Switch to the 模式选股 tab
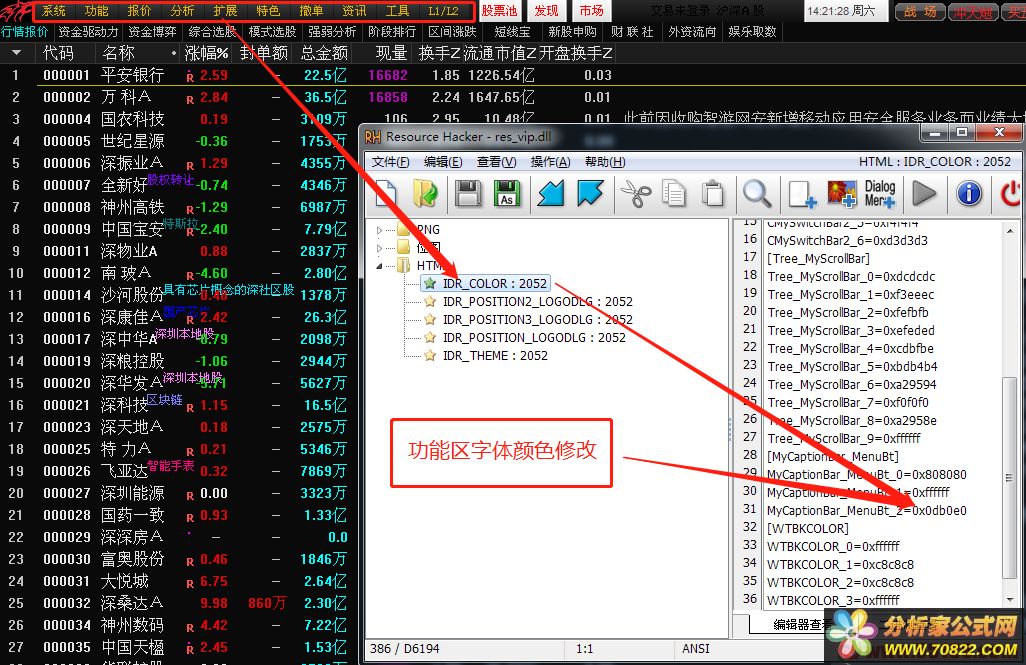 click(x=272, y=31)
